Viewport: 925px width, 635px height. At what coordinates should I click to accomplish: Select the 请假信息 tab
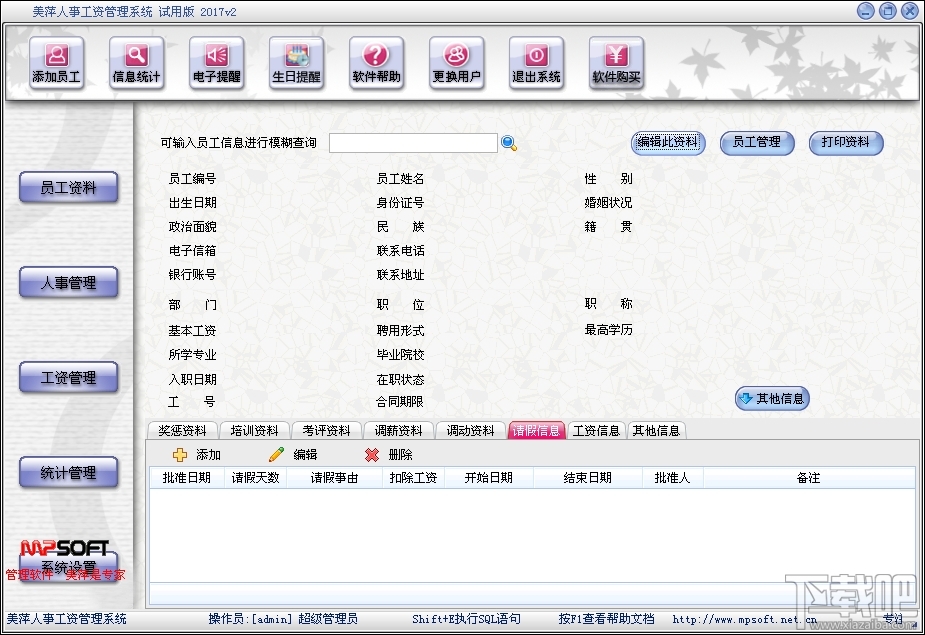click(x=536, y=431)
